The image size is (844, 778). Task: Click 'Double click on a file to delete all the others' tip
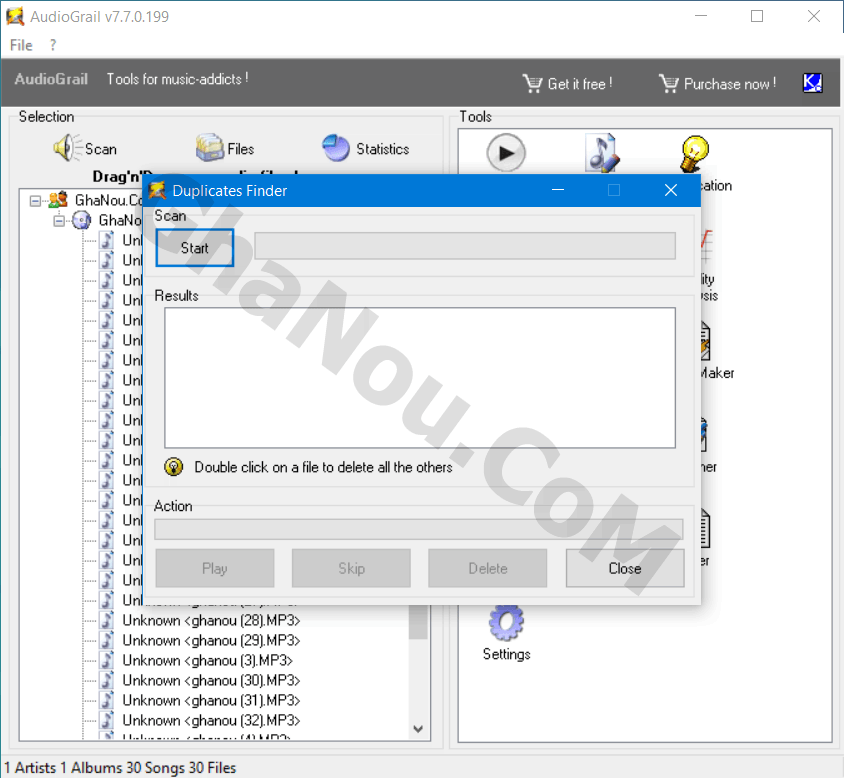pos(323,467)
